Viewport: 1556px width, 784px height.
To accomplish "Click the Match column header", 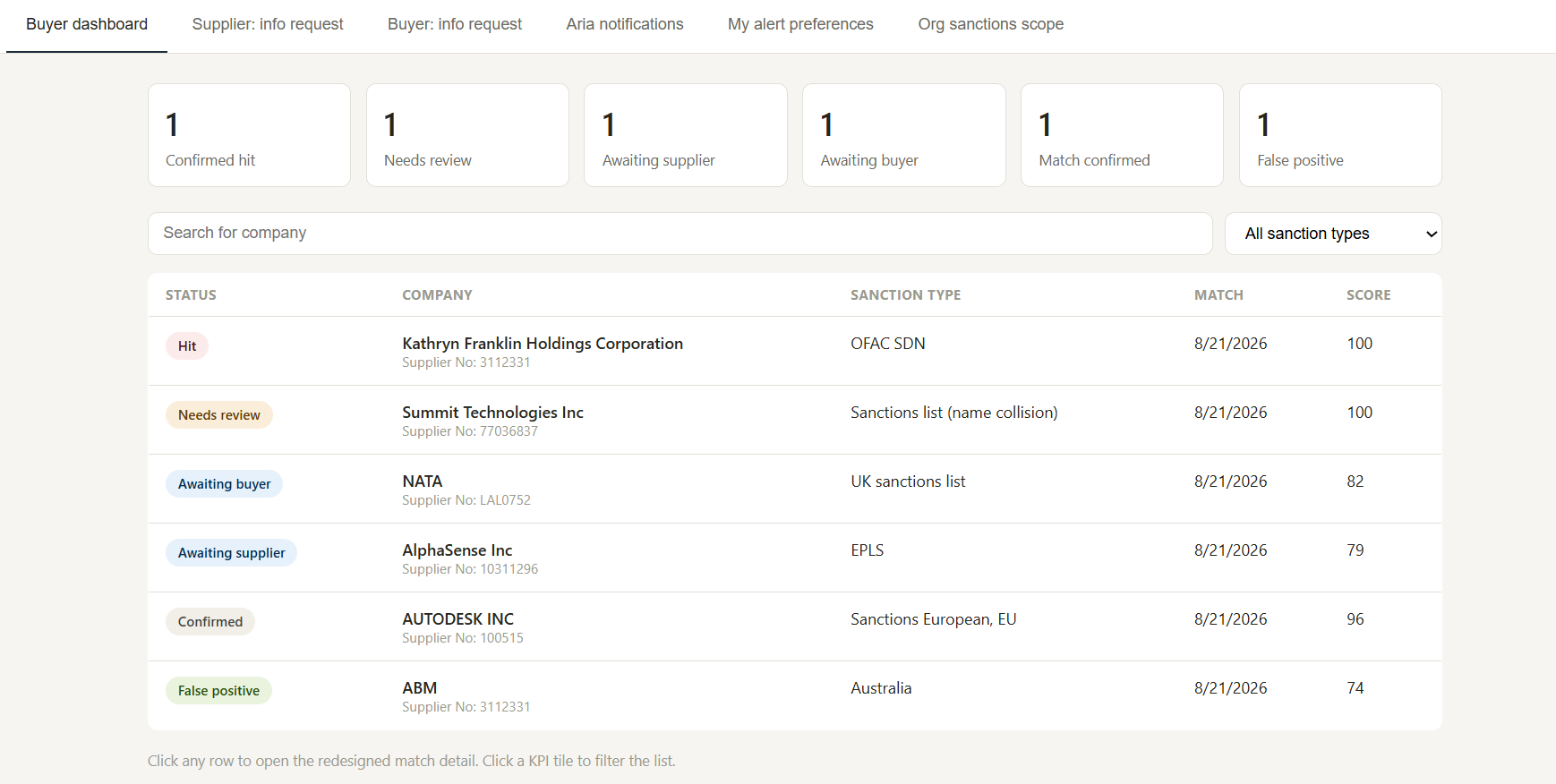I will point(1218,295).
